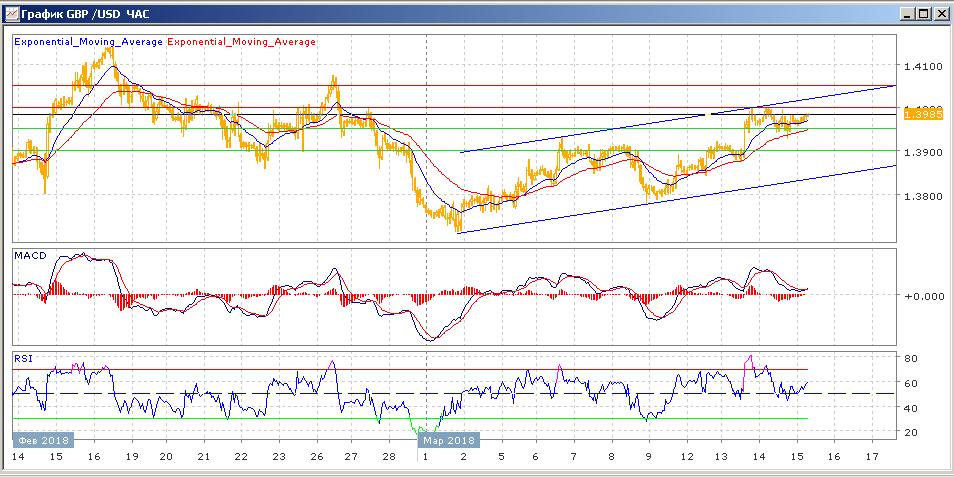The image size is (954, 477).
Task: Click the orange 1.3985 current price tag
Action: click(921, 115)
